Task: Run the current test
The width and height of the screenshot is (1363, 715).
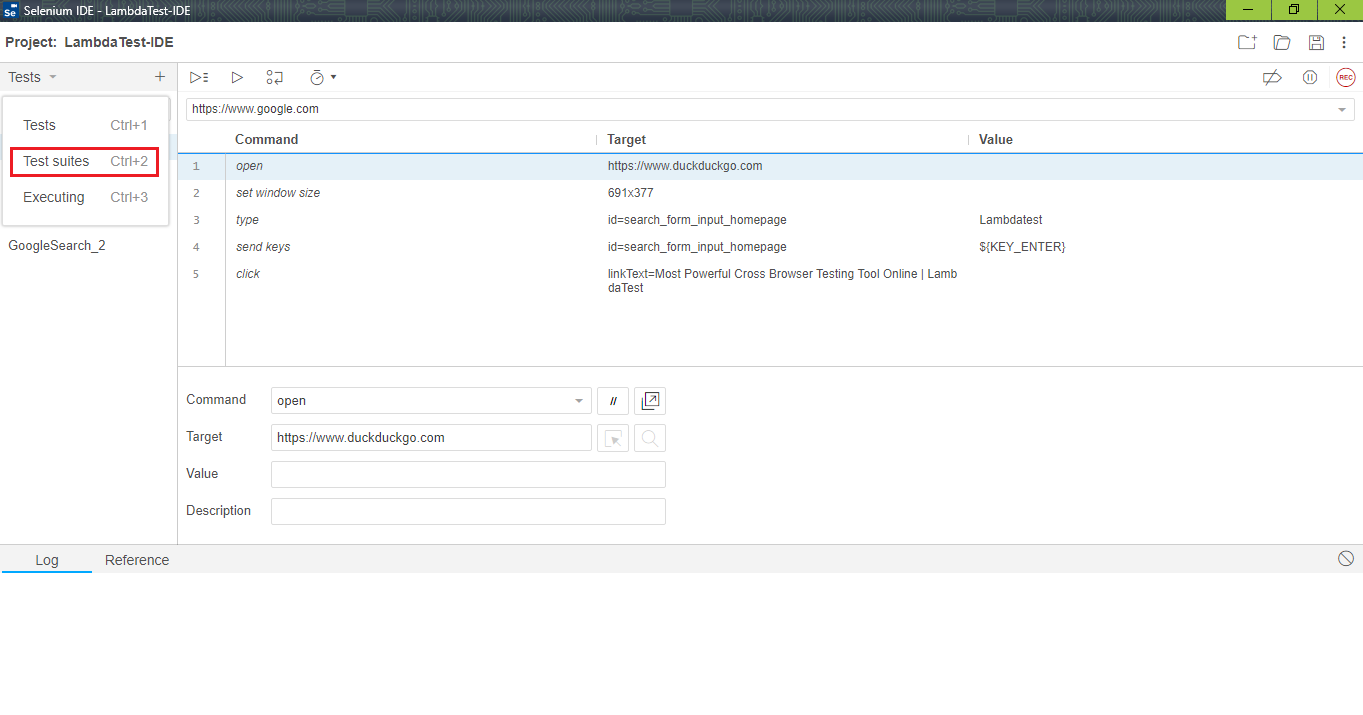Action: point(237,77)
